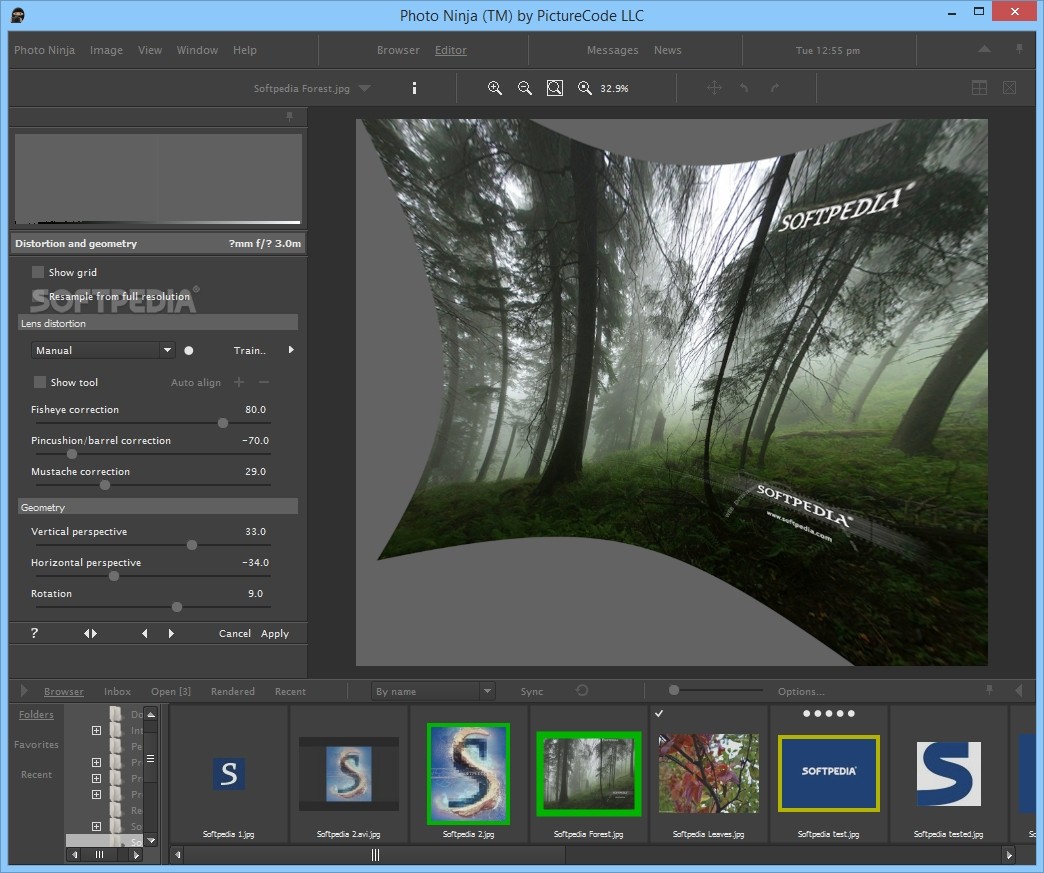The image size is (1044, 873).
Task: Click the Fisheye correction slider handle
Action: pos(223,423)
